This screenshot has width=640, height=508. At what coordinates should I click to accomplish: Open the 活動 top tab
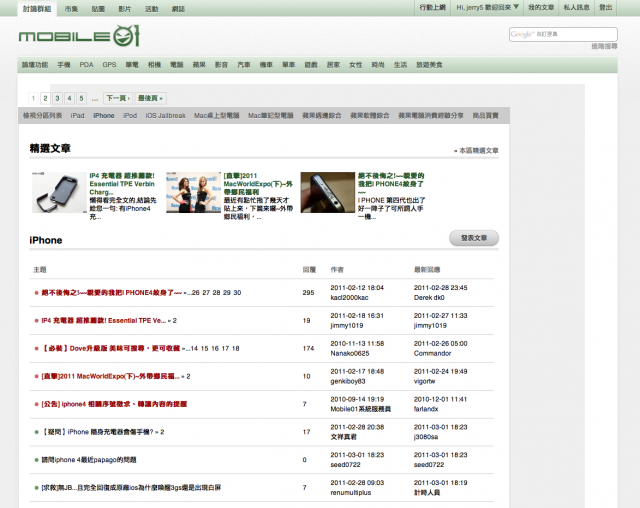(151, 9)
